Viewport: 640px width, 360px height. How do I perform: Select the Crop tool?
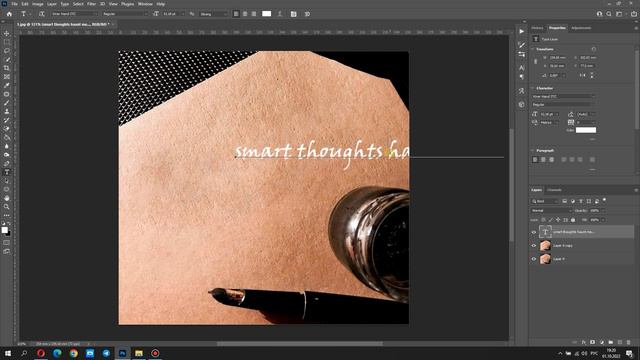point(7,68)
